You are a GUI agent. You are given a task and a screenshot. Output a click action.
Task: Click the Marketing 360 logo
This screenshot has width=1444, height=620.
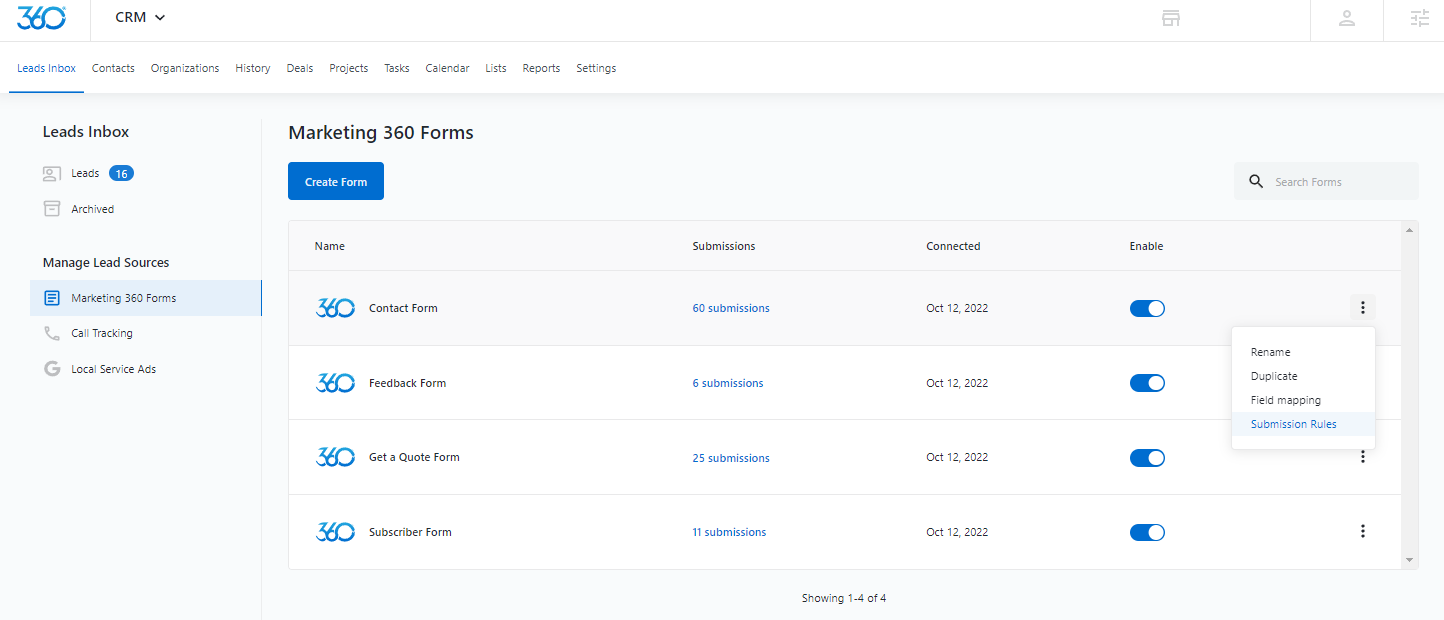tap(42, 17)
